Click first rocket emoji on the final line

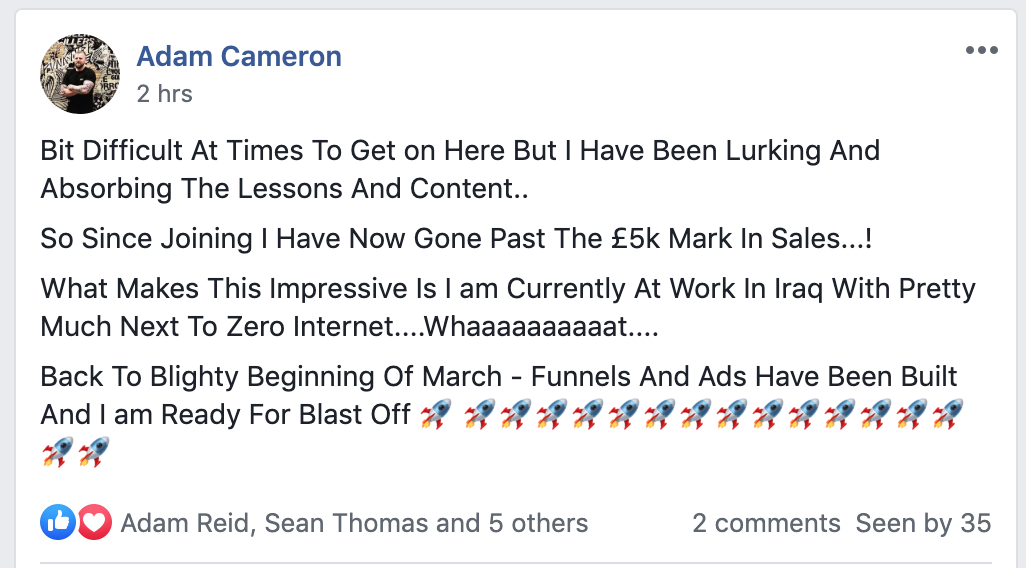pyautogui.click(x=57, y=452)
